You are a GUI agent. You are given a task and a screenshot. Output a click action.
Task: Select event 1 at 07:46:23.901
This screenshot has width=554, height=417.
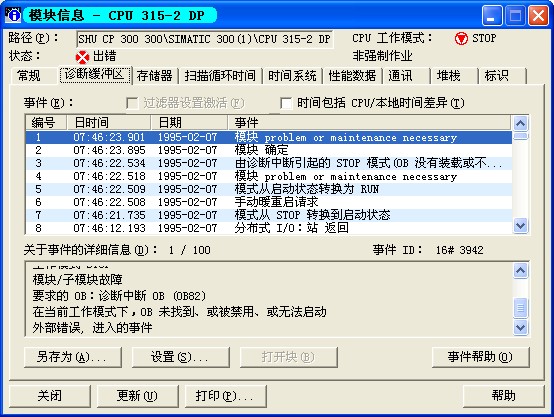tap(269, 137)
